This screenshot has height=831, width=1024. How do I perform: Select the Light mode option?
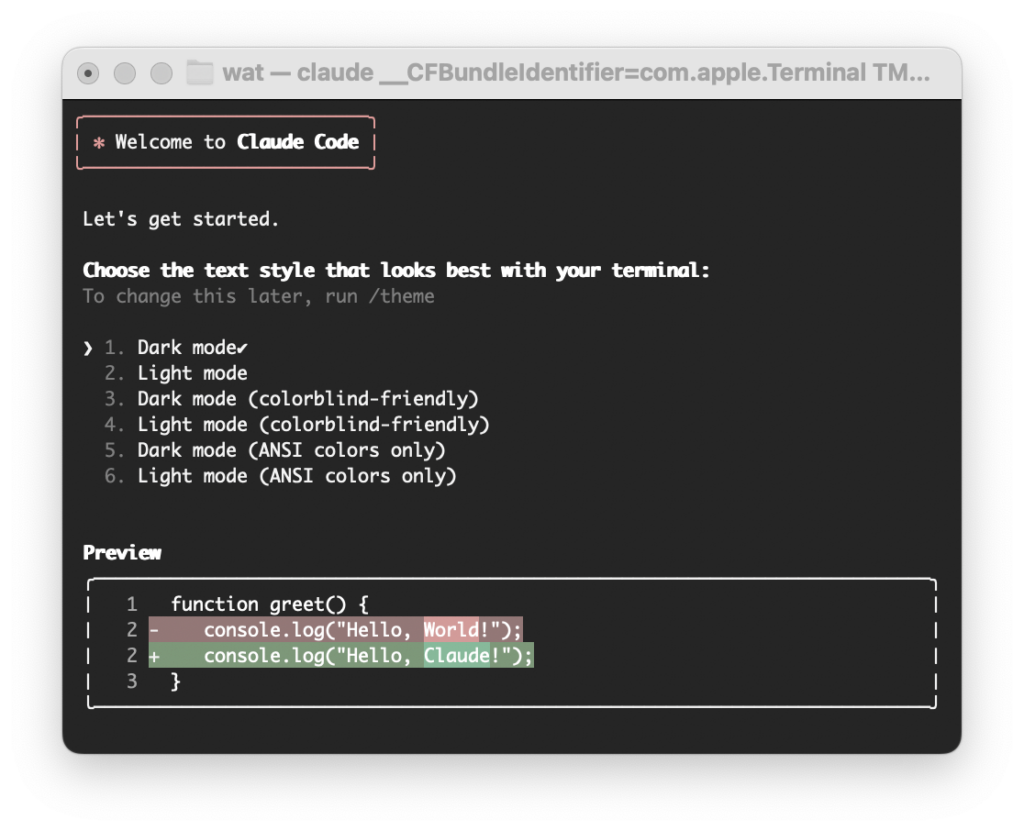(192, 373)
